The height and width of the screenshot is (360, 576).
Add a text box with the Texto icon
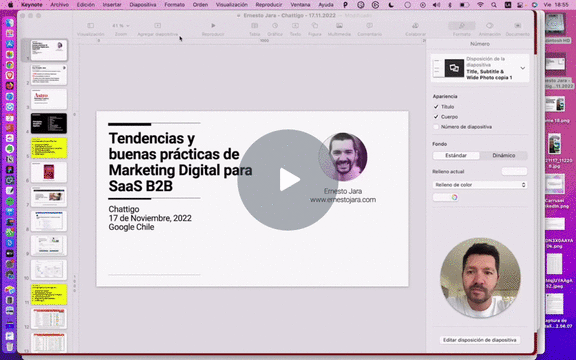295,26
